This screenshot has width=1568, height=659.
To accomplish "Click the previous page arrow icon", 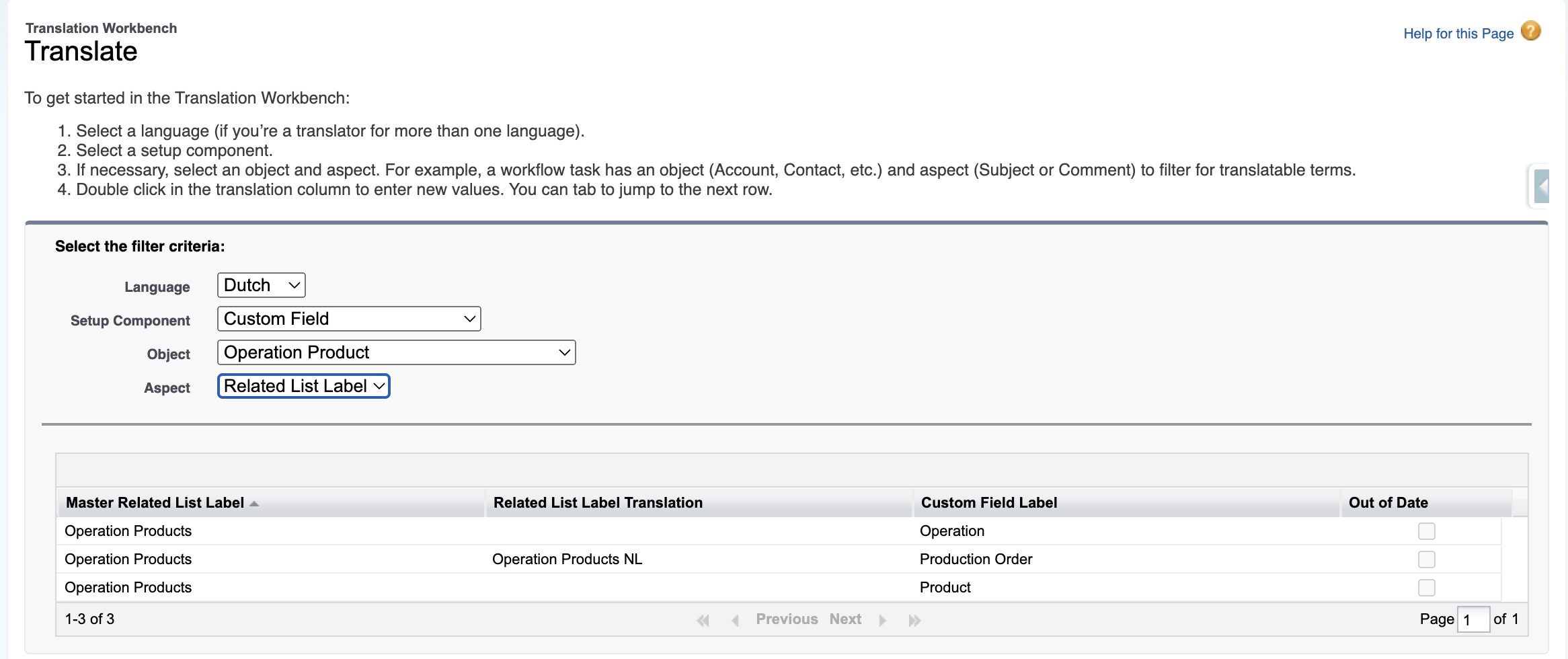I will 735,620.
